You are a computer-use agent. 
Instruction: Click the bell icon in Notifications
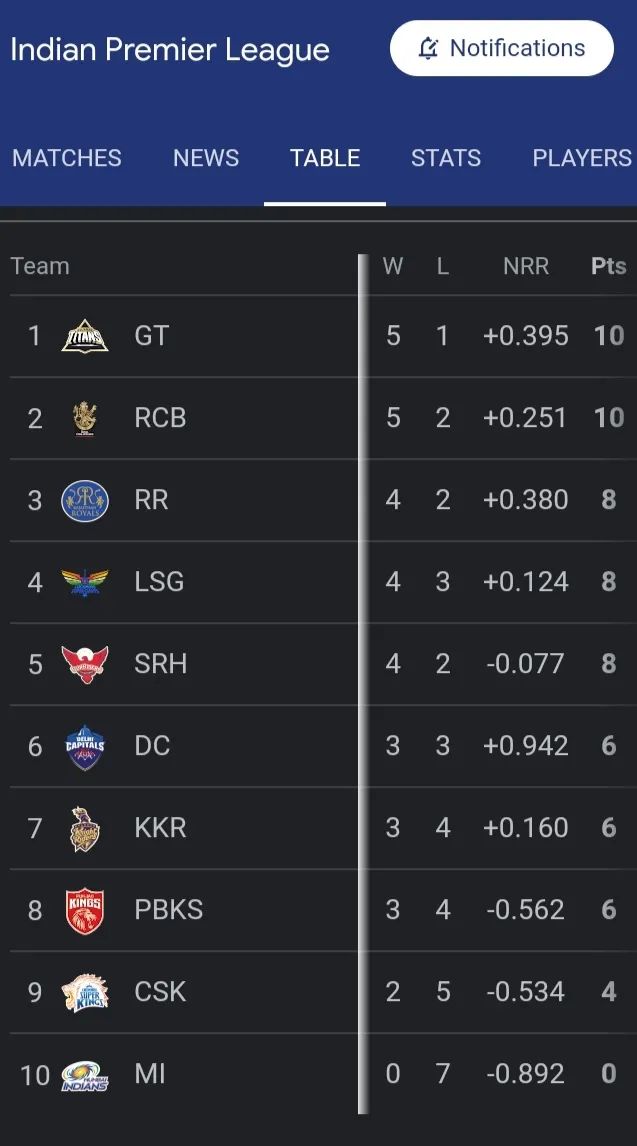pyautogui.click(x=429, y=48)
